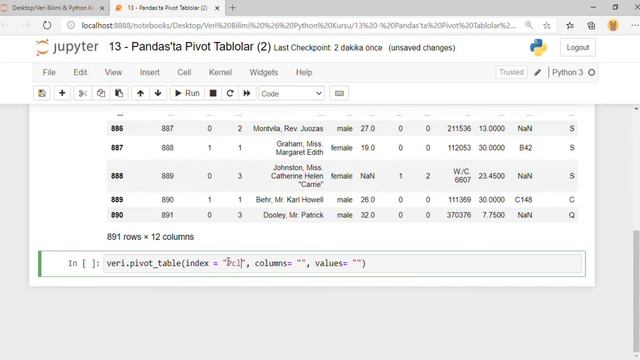Open the Edit menu
Viewport: 640px width, 360px height.
pyautogui.click(x=80, y=72)
